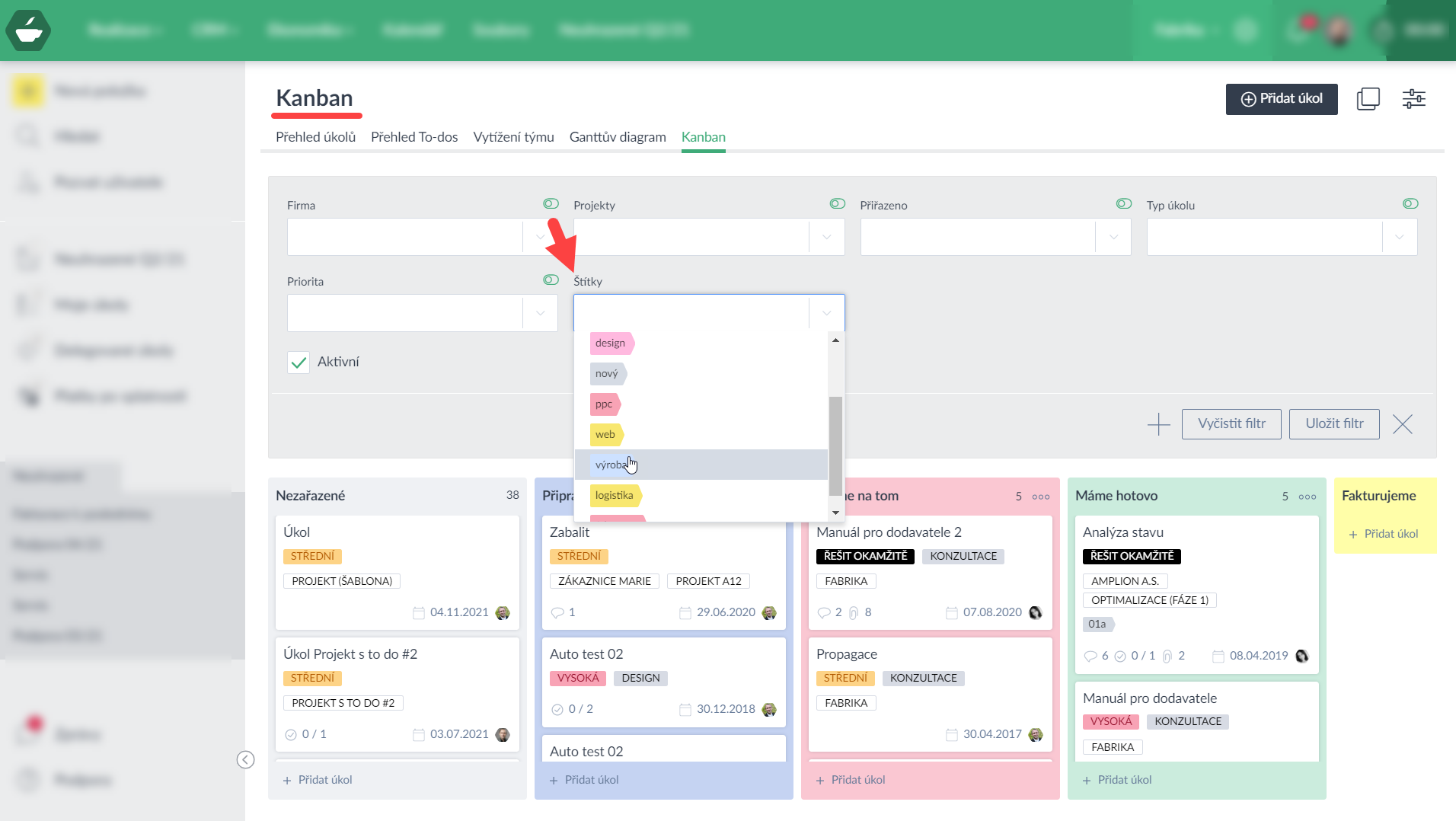Toggle the Firma filter switch
The width and height of the screenshot is (1456, 821).
point(551,204)
